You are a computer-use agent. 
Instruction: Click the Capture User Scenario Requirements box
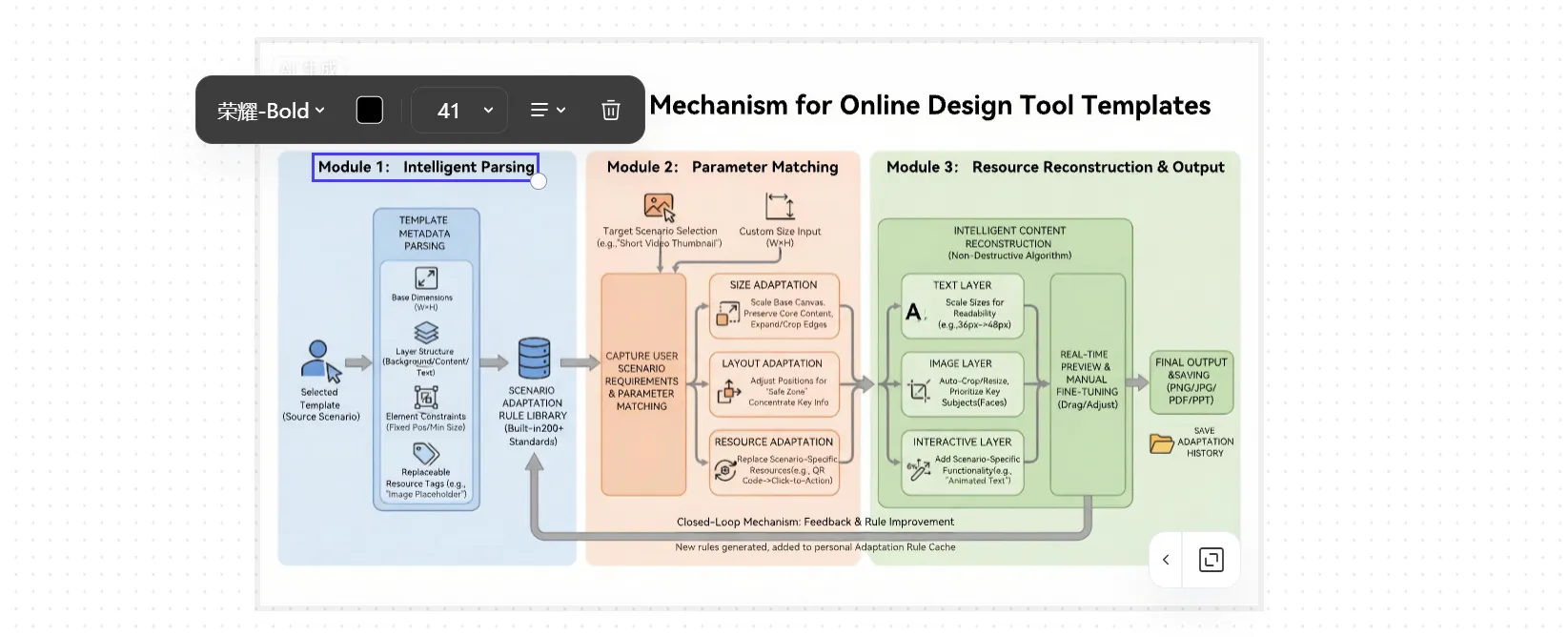click(x=642, y=383)
